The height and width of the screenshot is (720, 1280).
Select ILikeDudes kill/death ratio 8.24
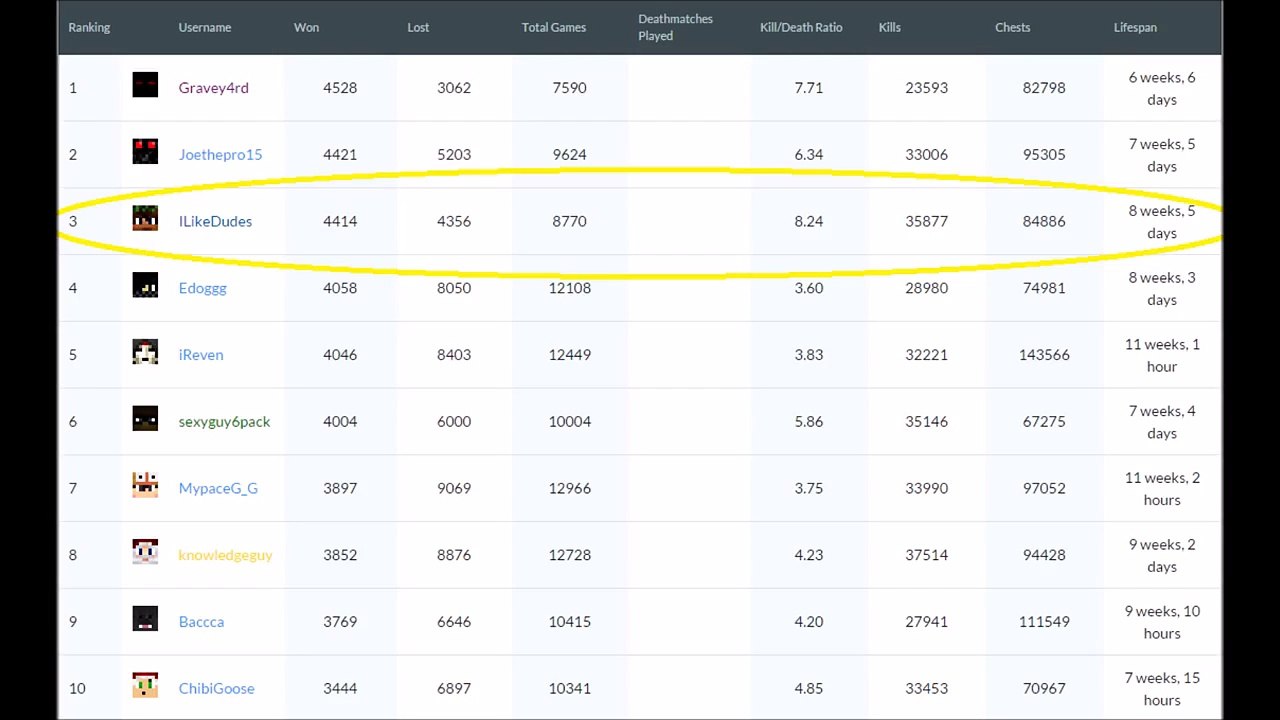(x=809, y=221)
